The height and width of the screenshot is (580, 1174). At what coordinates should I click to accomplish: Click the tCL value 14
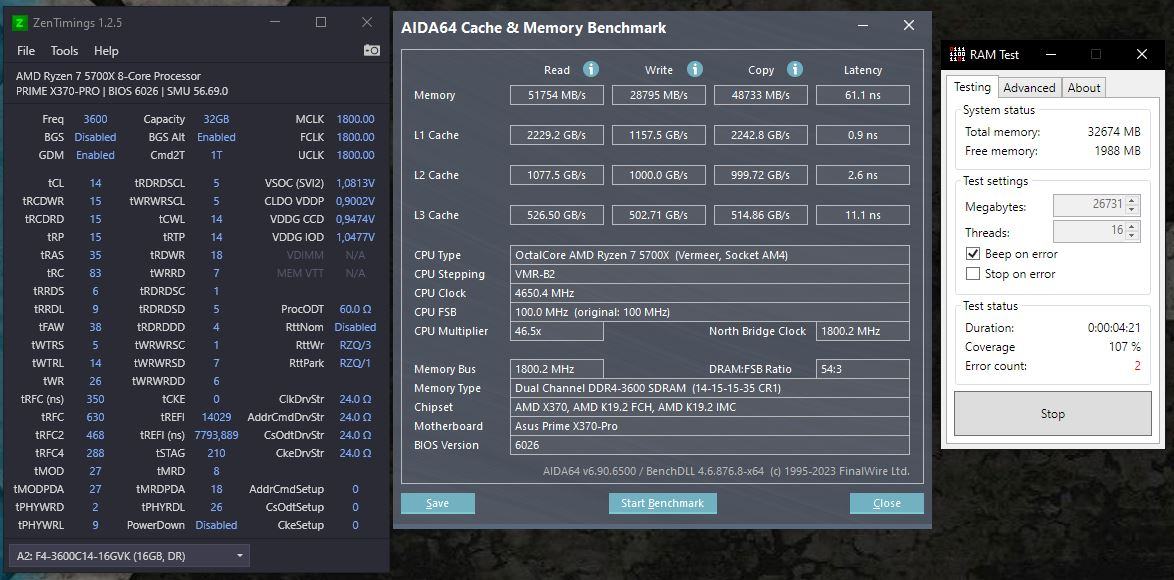pyautogui.click(x=95, y=183)
